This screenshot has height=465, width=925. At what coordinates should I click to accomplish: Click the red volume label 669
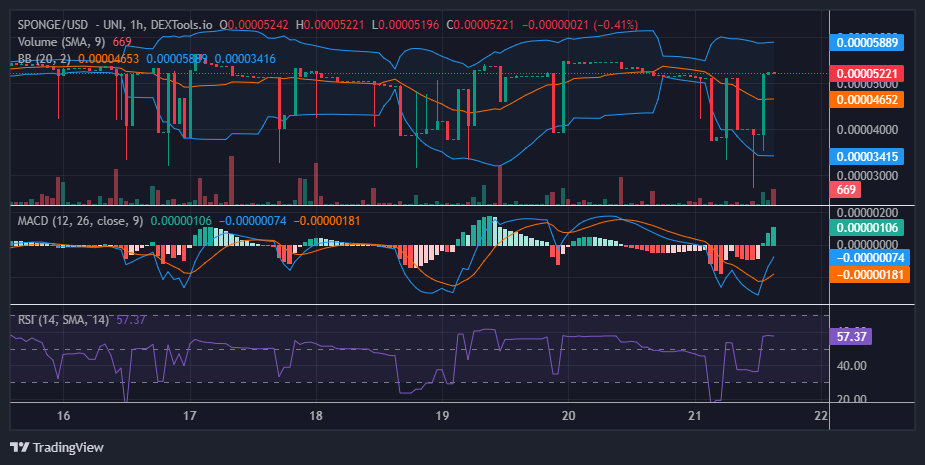845,189
